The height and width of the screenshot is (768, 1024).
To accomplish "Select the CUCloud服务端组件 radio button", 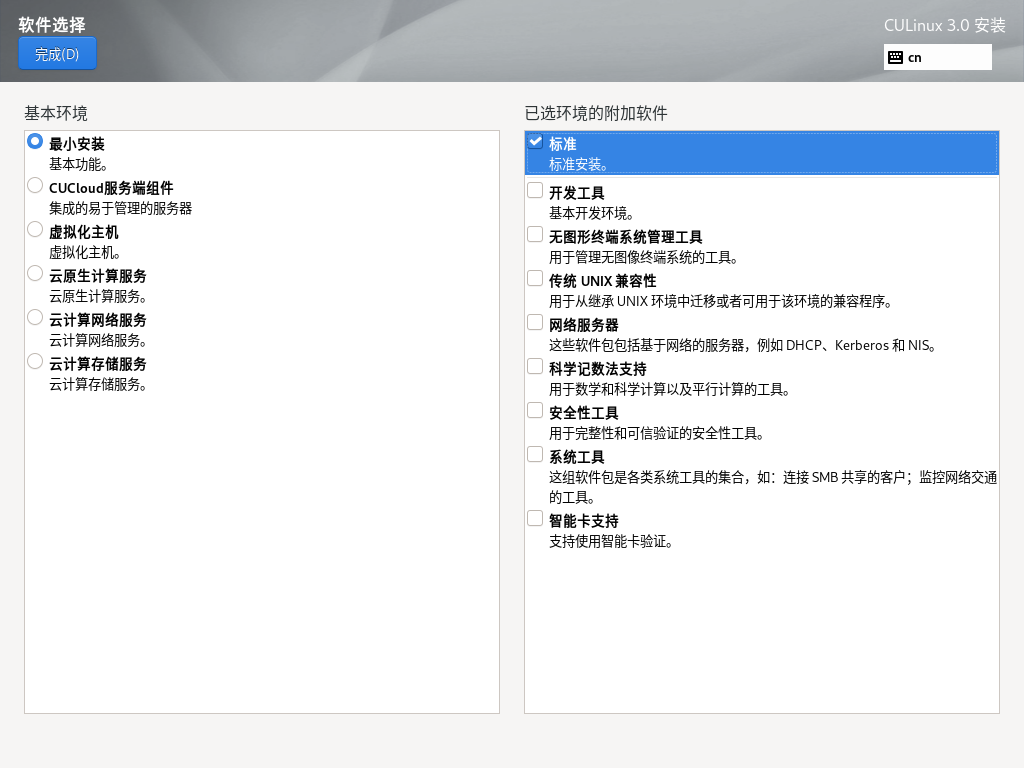I will (35, 185).
